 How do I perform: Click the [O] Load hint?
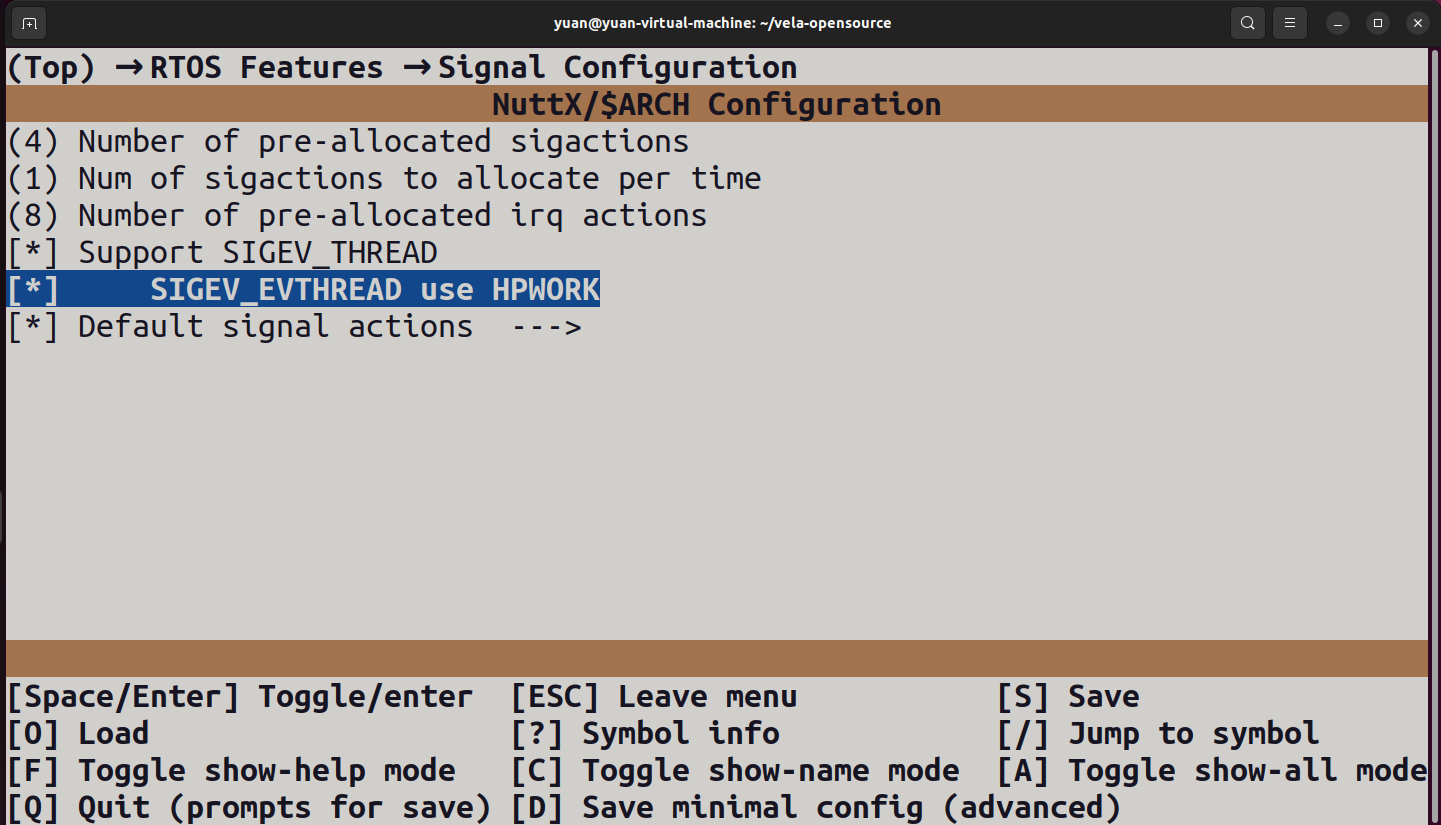coord(78,733)
